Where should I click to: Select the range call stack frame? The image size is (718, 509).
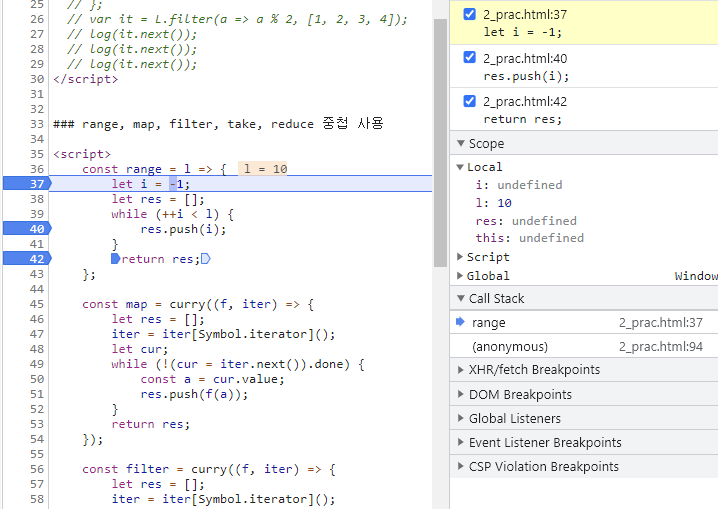click(584, 322)
